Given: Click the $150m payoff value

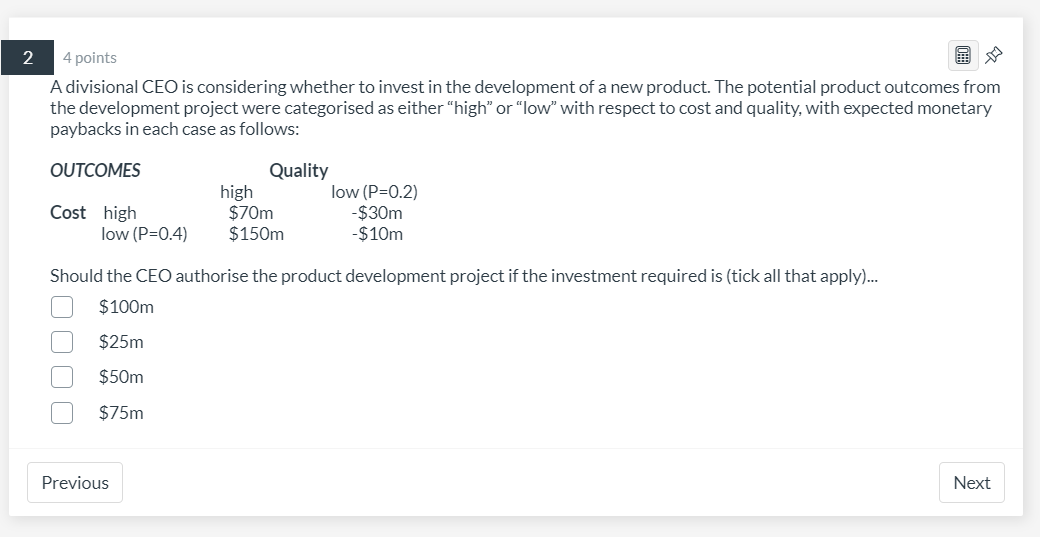Looking at the screenshot, I should click(x=256, y=234).
